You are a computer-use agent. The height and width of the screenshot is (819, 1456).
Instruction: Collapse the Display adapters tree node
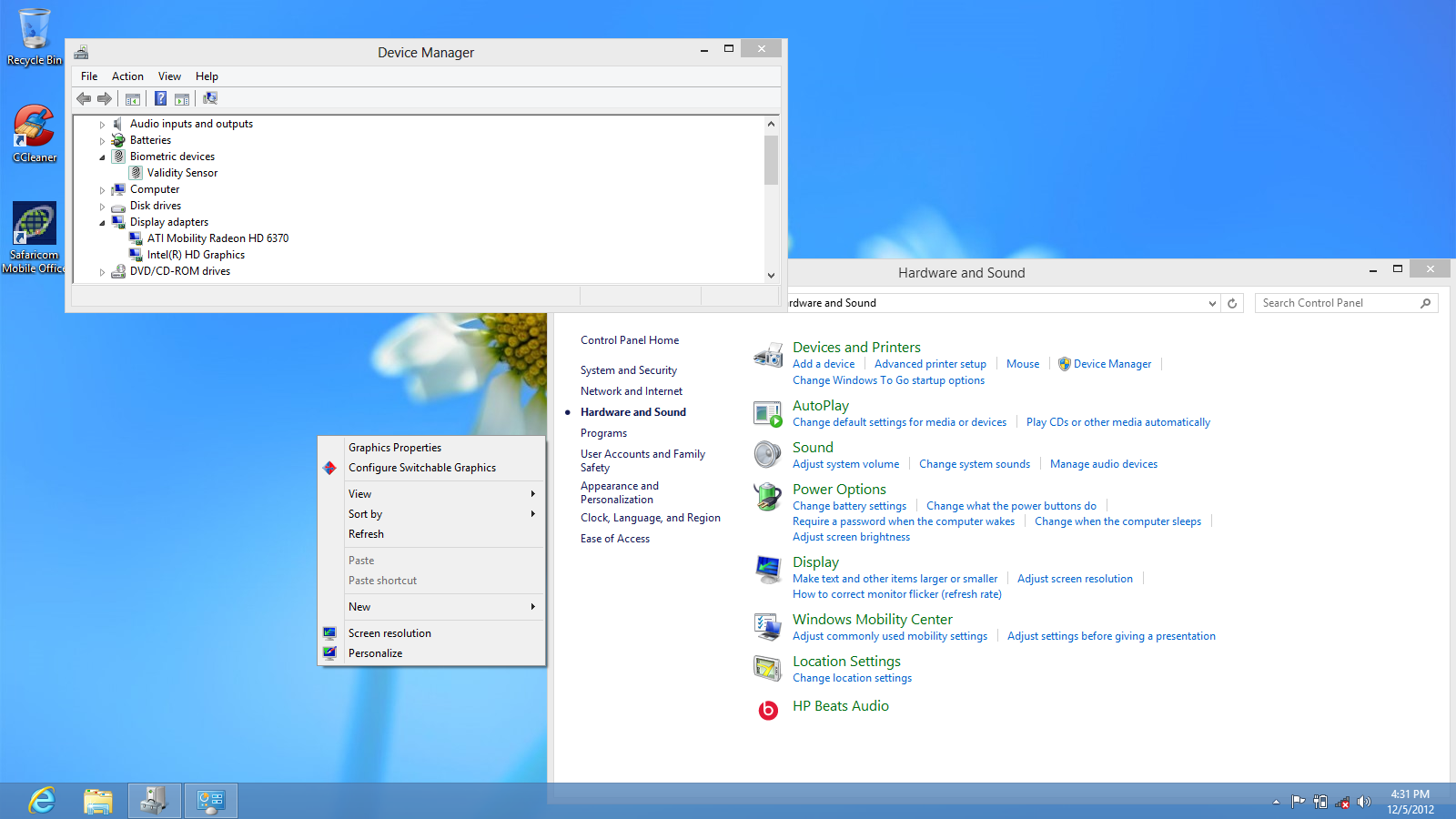[102, 223]
